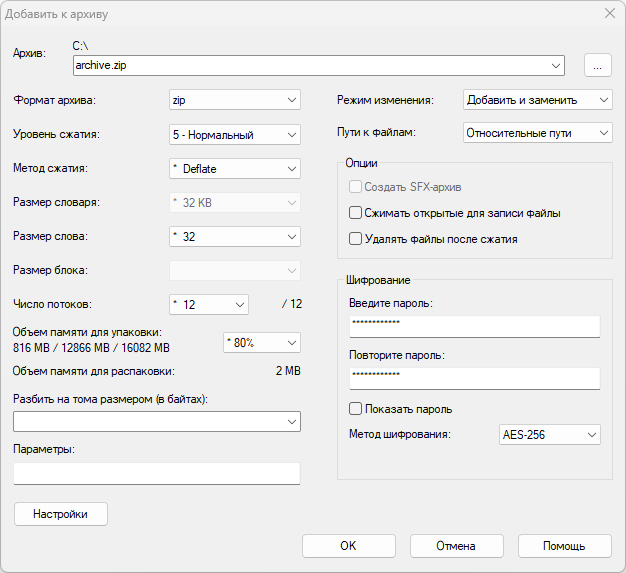Open the Число потоков dropdown
The image size is (626, 573).
coord(209,304)
